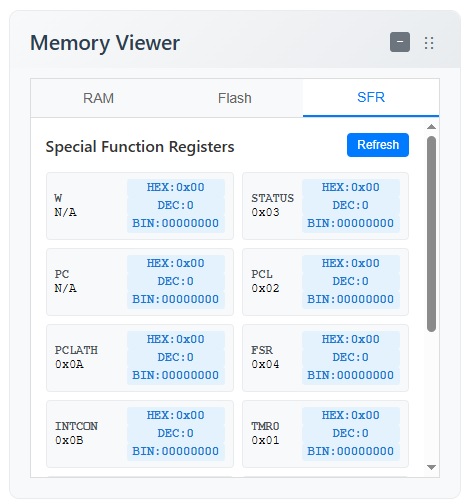Open the Flash tab
This screenshot has height=504, width=473.
coord(235,98)
